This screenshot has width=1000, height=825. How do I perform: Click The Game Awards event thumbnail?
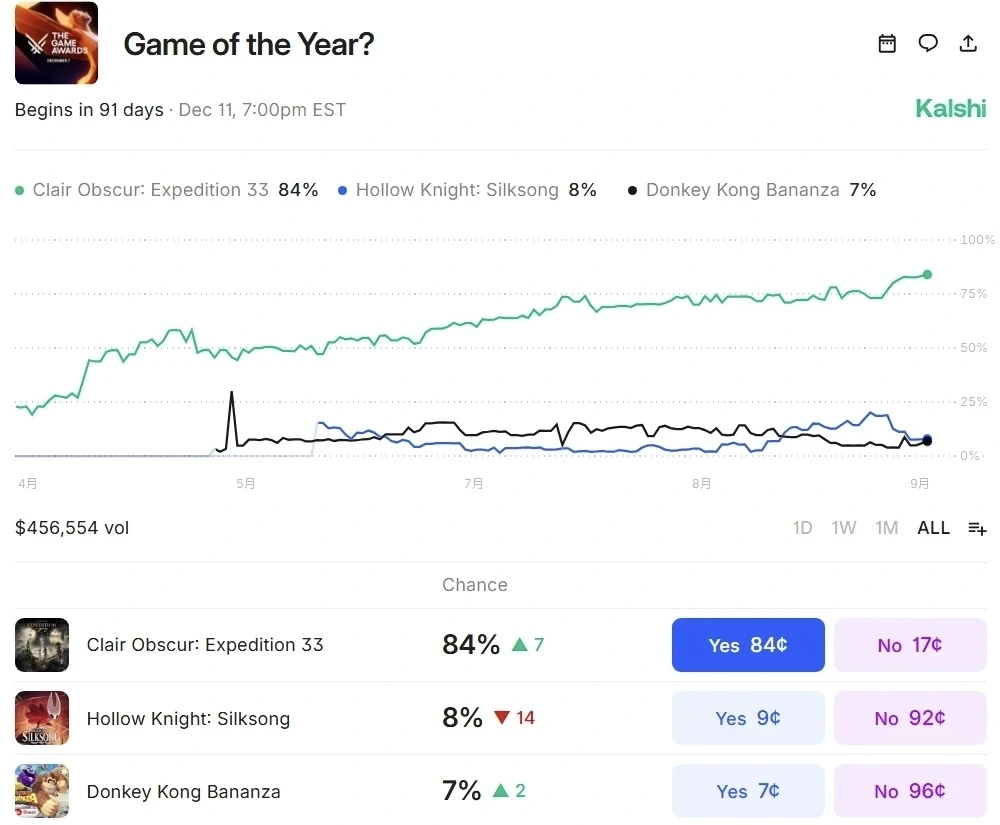[56, 43]
